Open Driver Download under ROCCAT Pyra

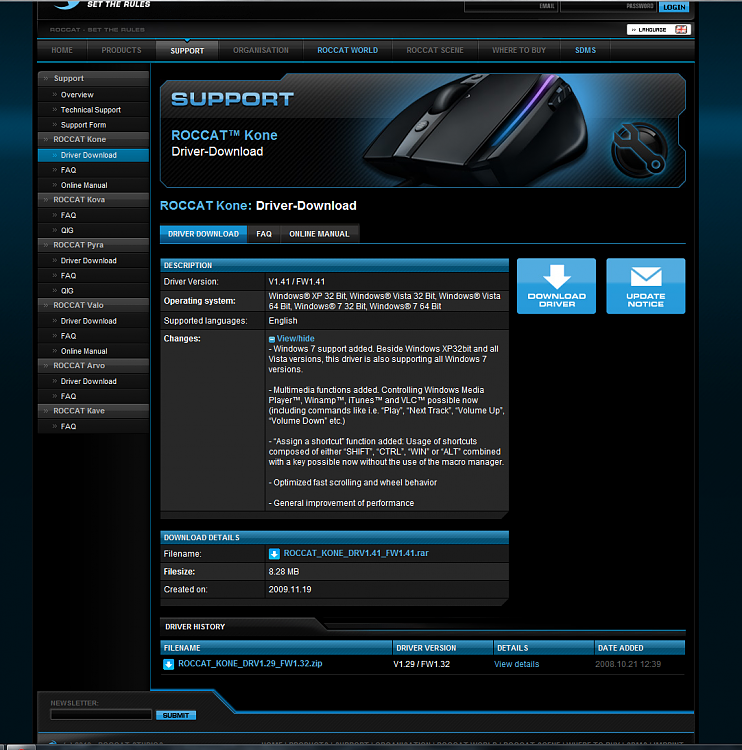(89, 261)
